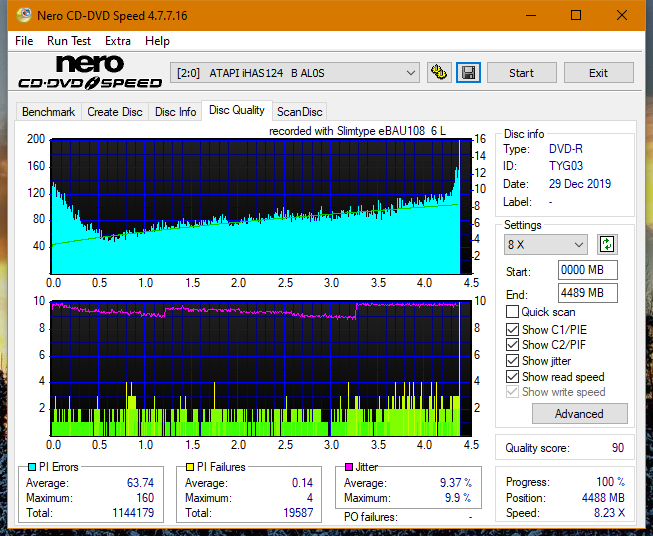The image size is (653, 536).
Task: Maximize the Nero CD-DVD Speed window
Action: (x=576, y=15)
